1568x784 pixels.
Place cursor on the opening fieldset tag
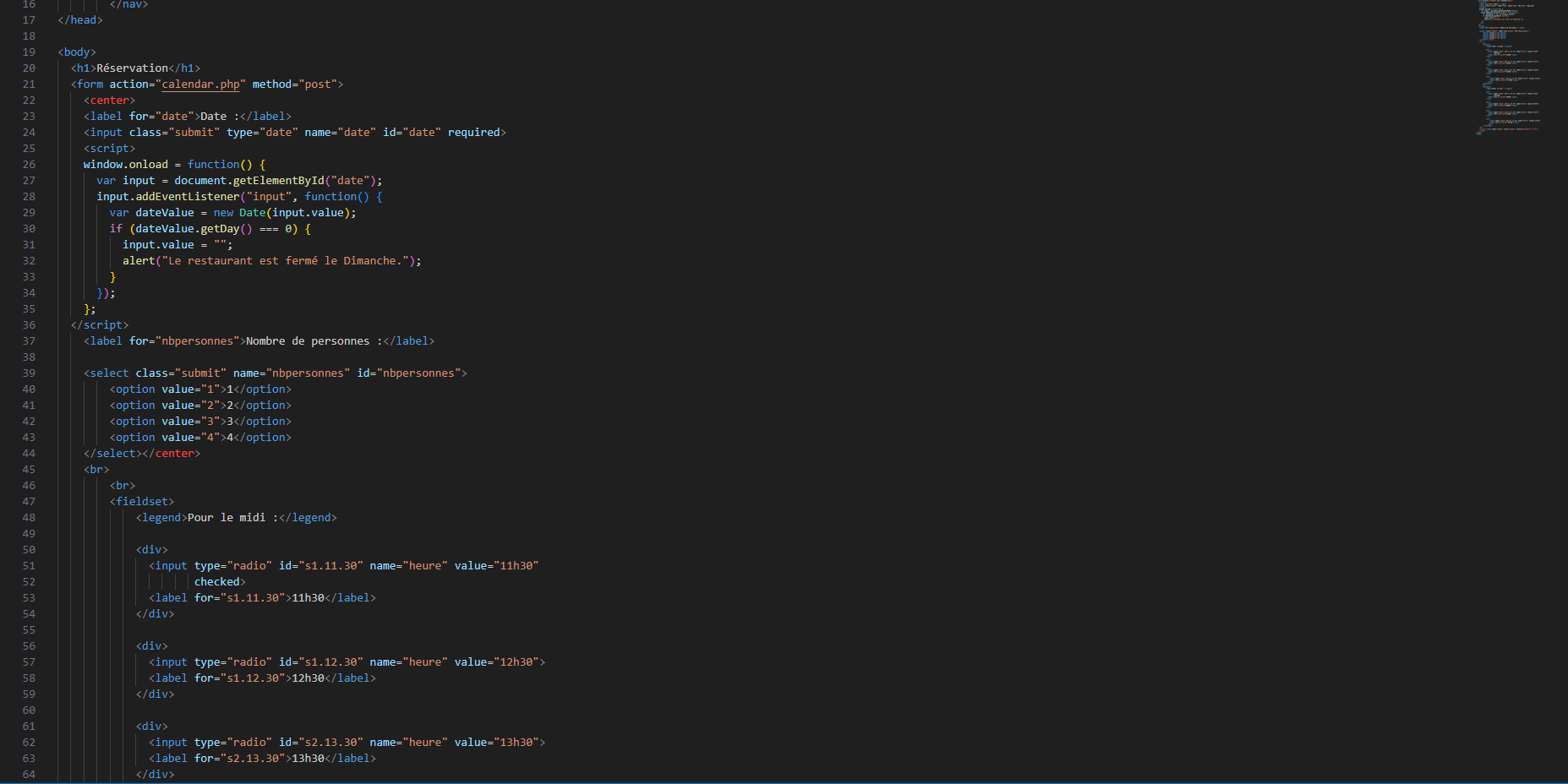[x=142, y=502]
